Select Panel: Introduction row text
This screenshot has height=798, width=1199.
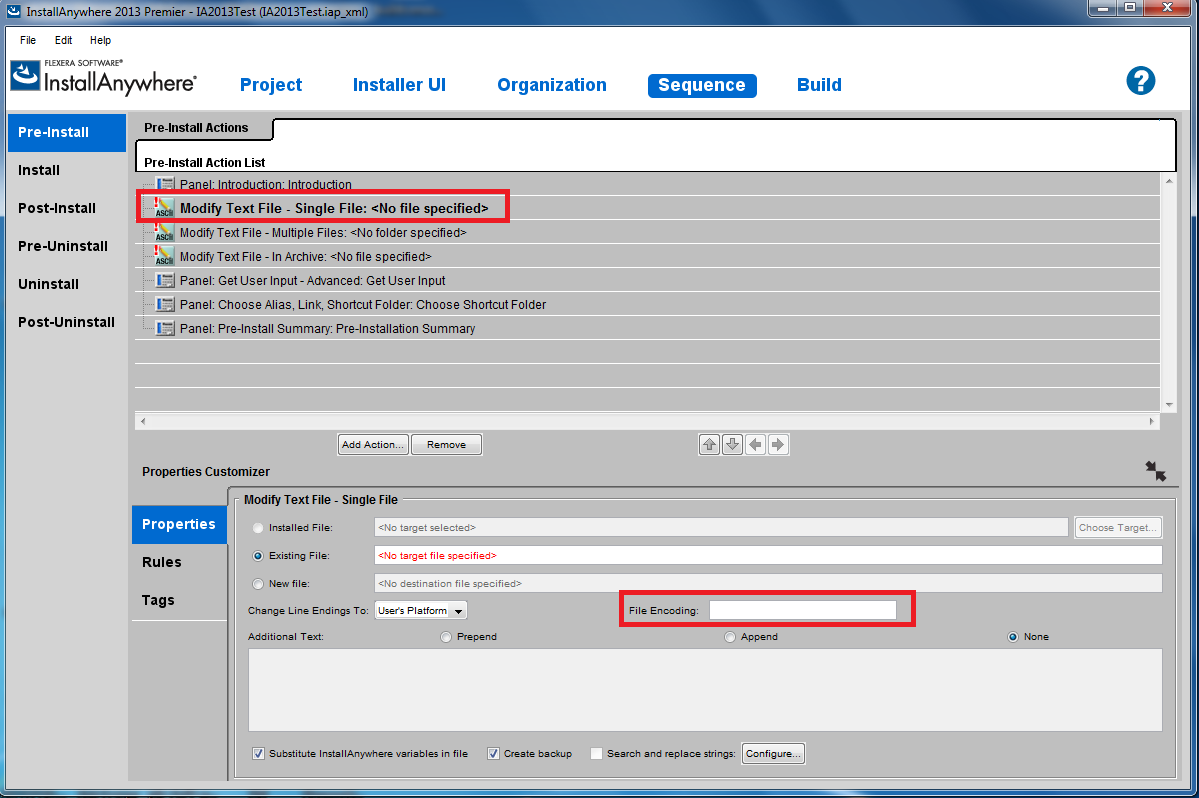266,184
